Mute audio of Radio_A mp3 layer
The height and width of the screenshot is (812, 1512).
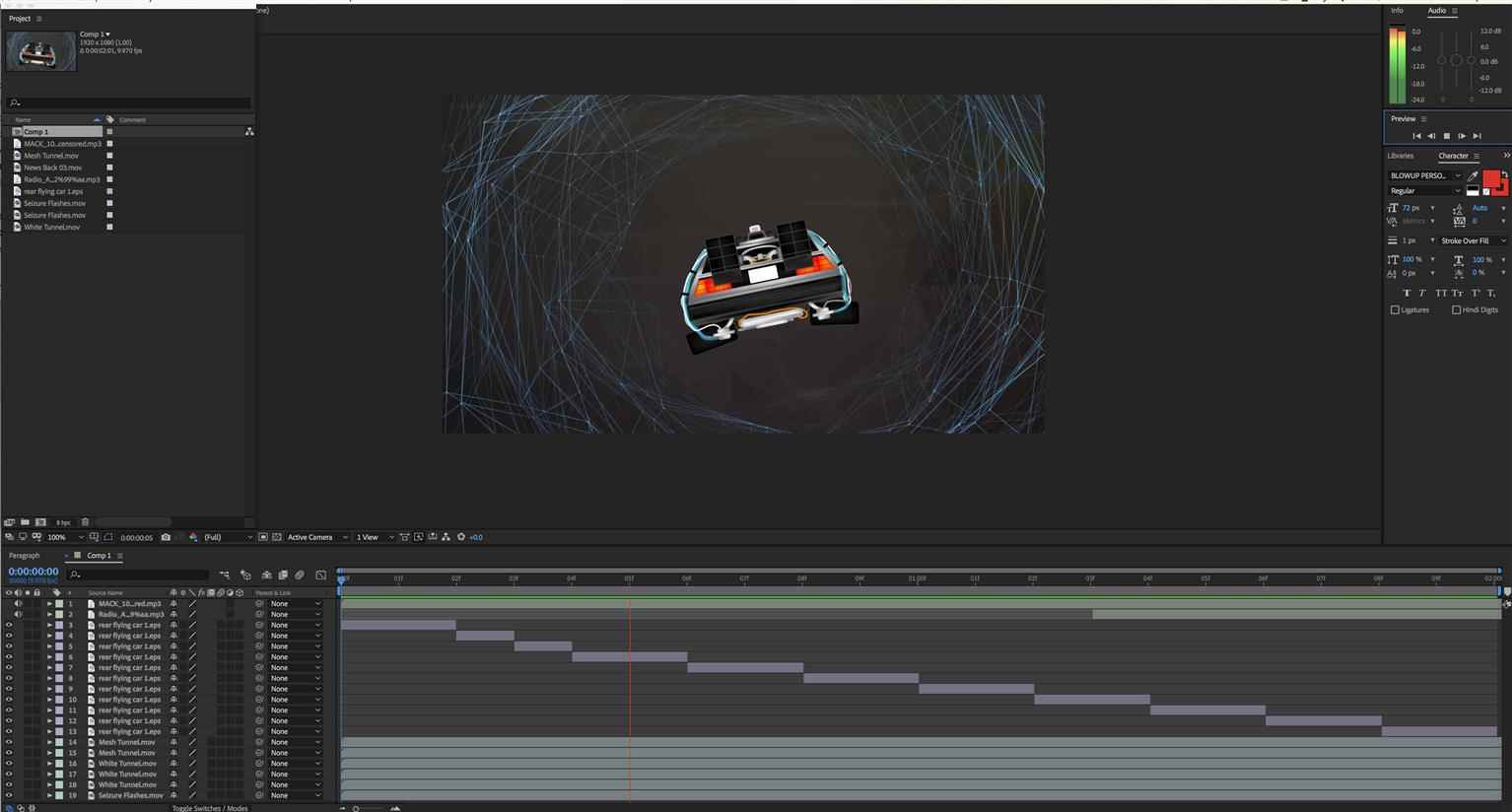pyautogui.click(x=18, y=614)
